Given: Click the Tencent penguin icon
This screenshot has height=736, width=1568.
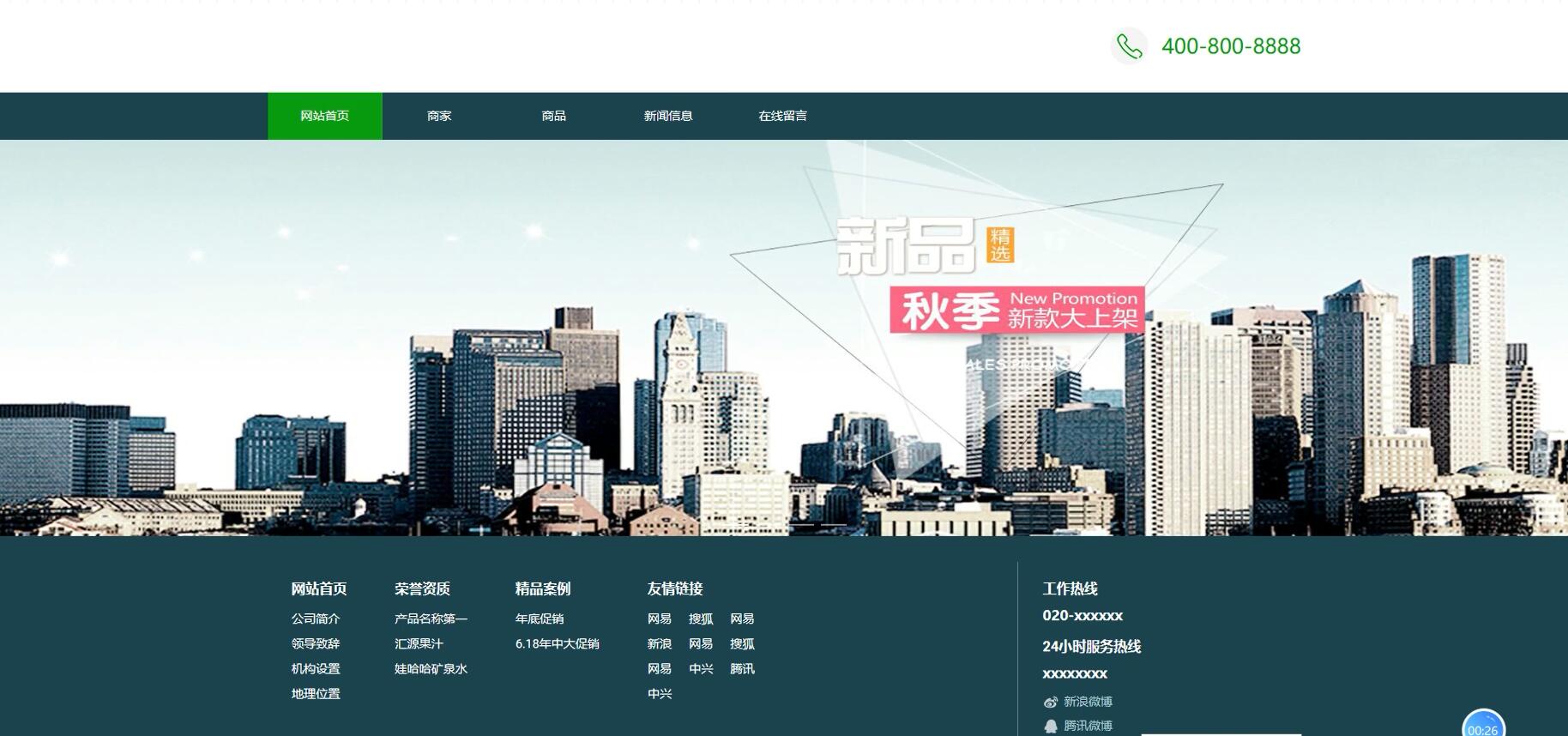Looking at the screenshot, I should click(x=1051, y=726).
